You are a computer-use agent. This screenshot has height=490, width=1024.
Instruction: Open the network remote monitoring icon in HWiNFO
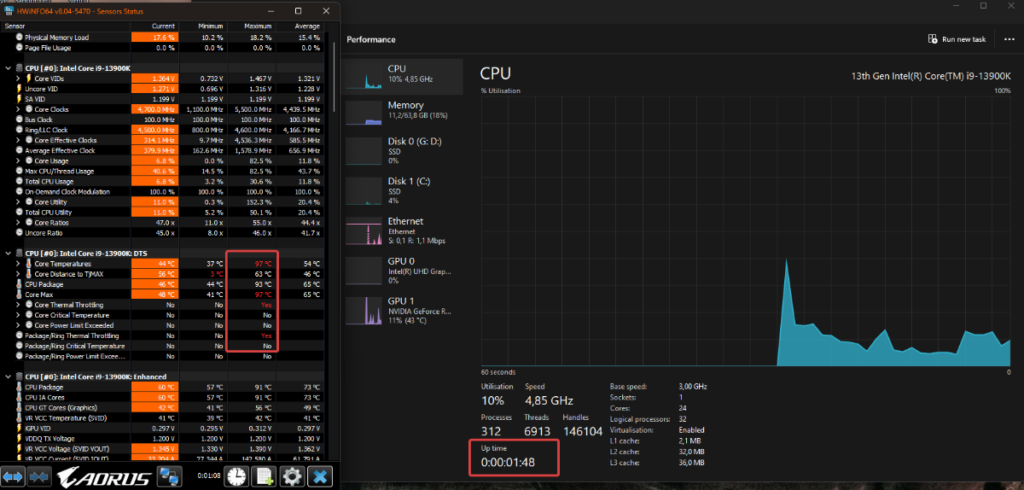[171, 477]
